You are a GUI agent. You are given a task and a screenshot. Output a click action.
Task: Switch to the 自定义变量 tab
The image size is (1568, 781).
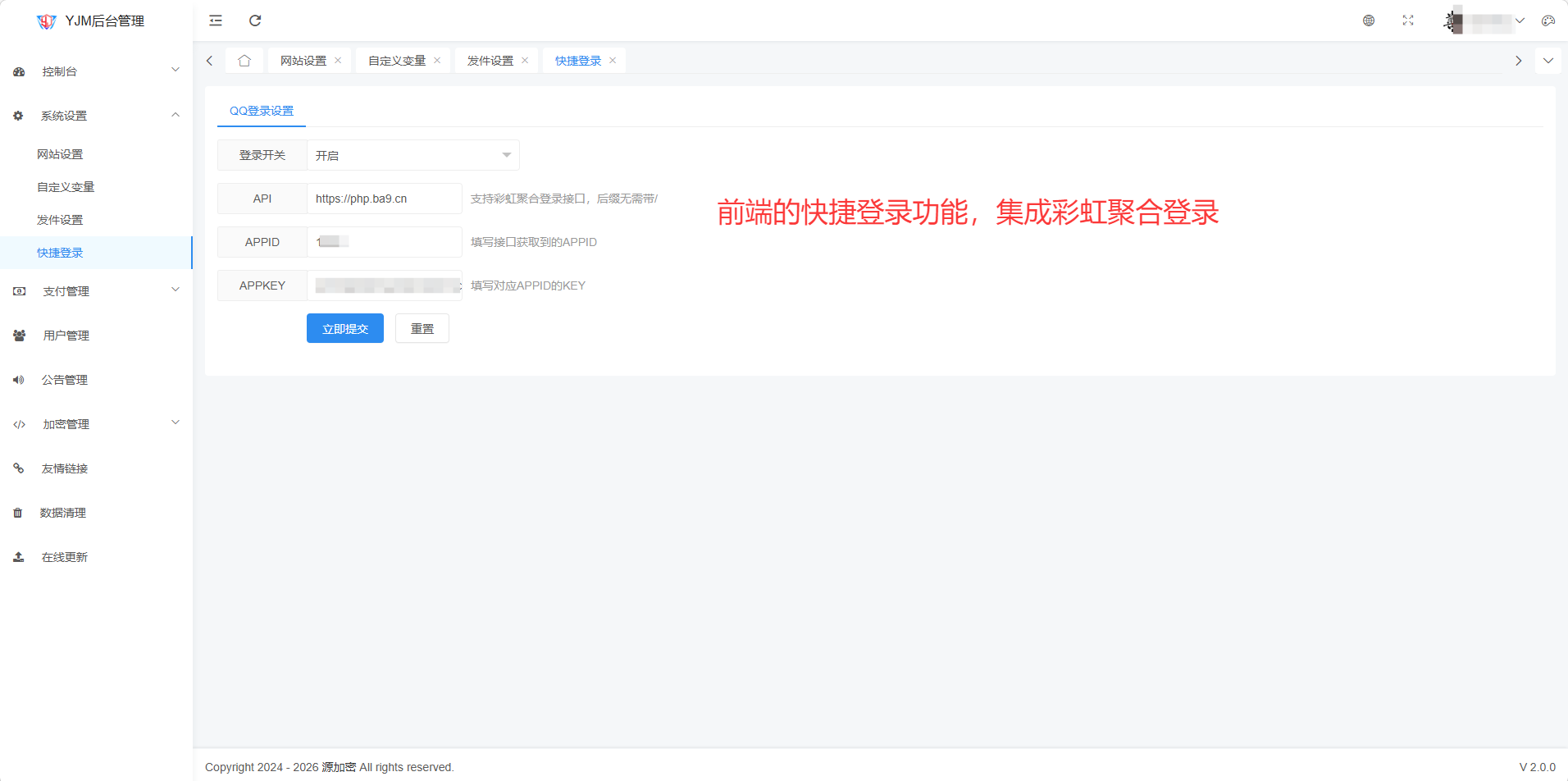[396, 61]
